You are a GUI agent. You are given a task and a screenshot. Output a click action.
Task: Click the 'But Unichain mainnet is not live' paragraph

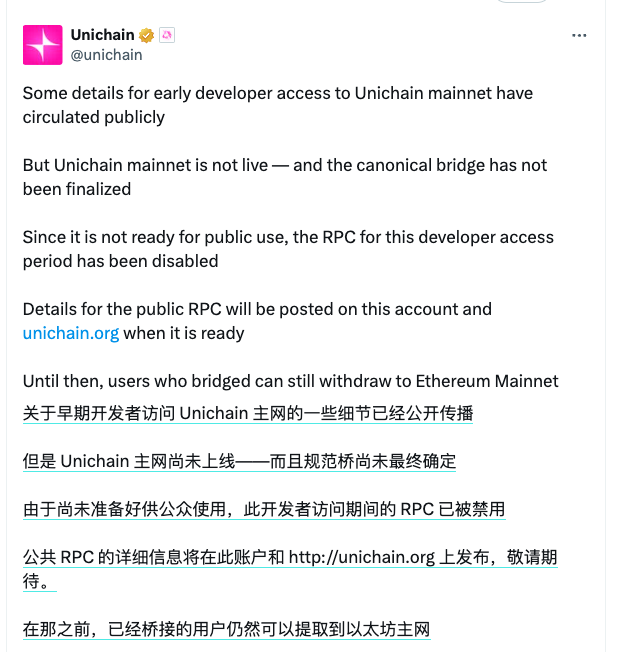[x=285, y=177]
